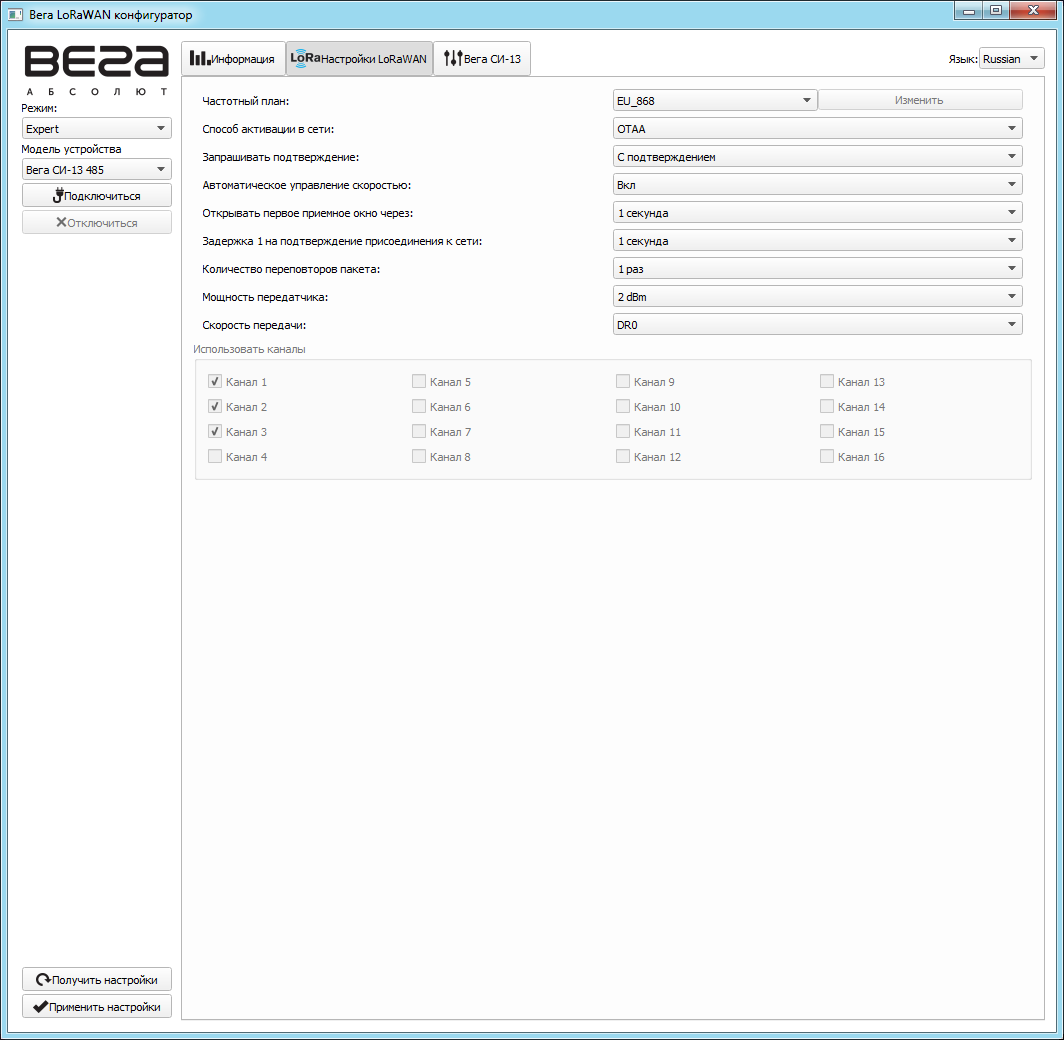Open the Режим Expert dropdown
Screen dimensions: 1064x1040
[x=96, y=128]
